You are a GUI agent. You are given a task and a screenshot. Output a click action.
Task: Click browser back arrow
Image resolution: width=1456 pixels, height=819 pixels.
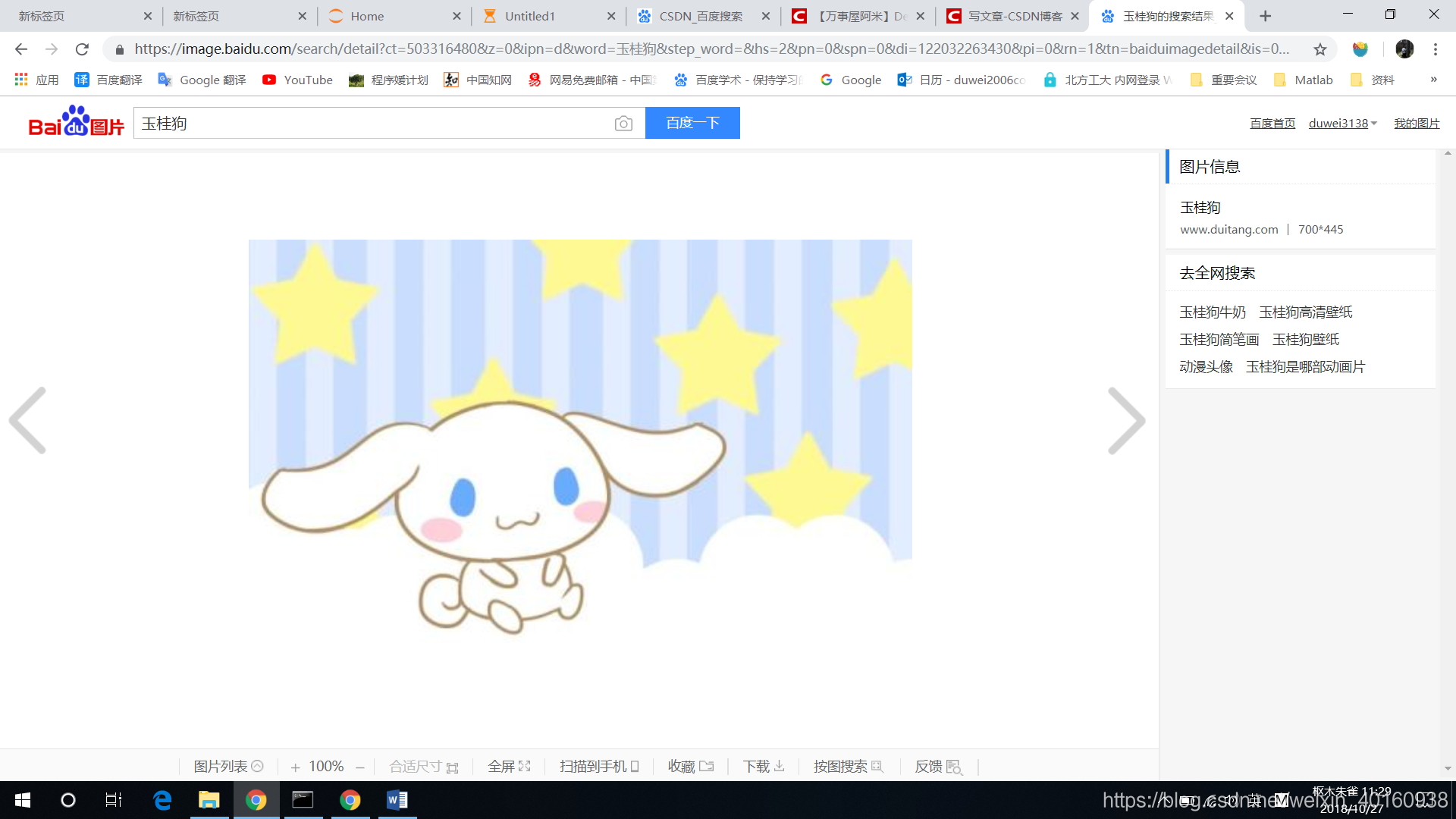pyautogui.click(x=21, y=49)
